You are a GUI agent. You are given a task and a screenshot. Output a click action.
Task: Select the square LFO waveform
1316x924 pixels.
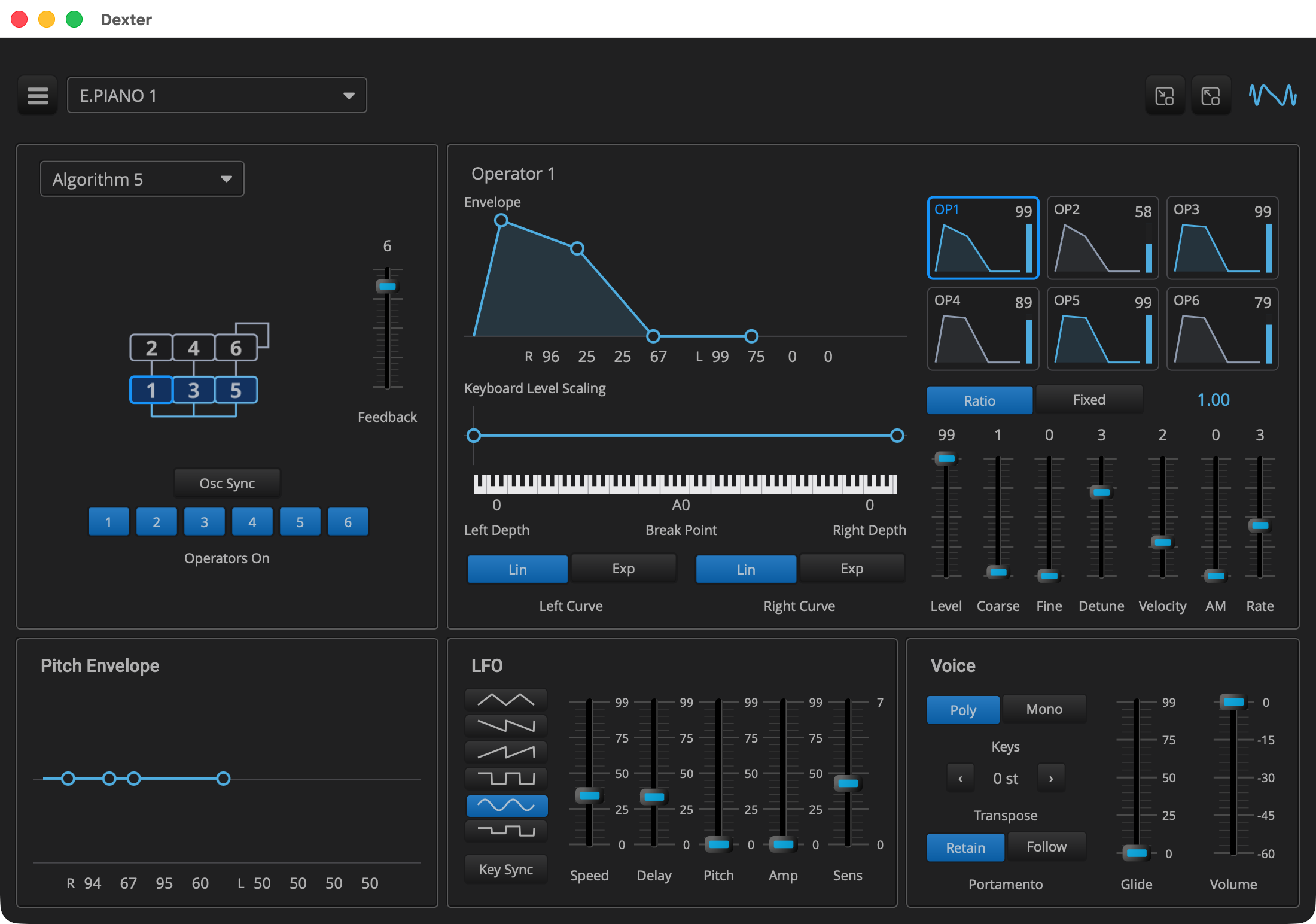pyautogui.click(x=506, y=779)
